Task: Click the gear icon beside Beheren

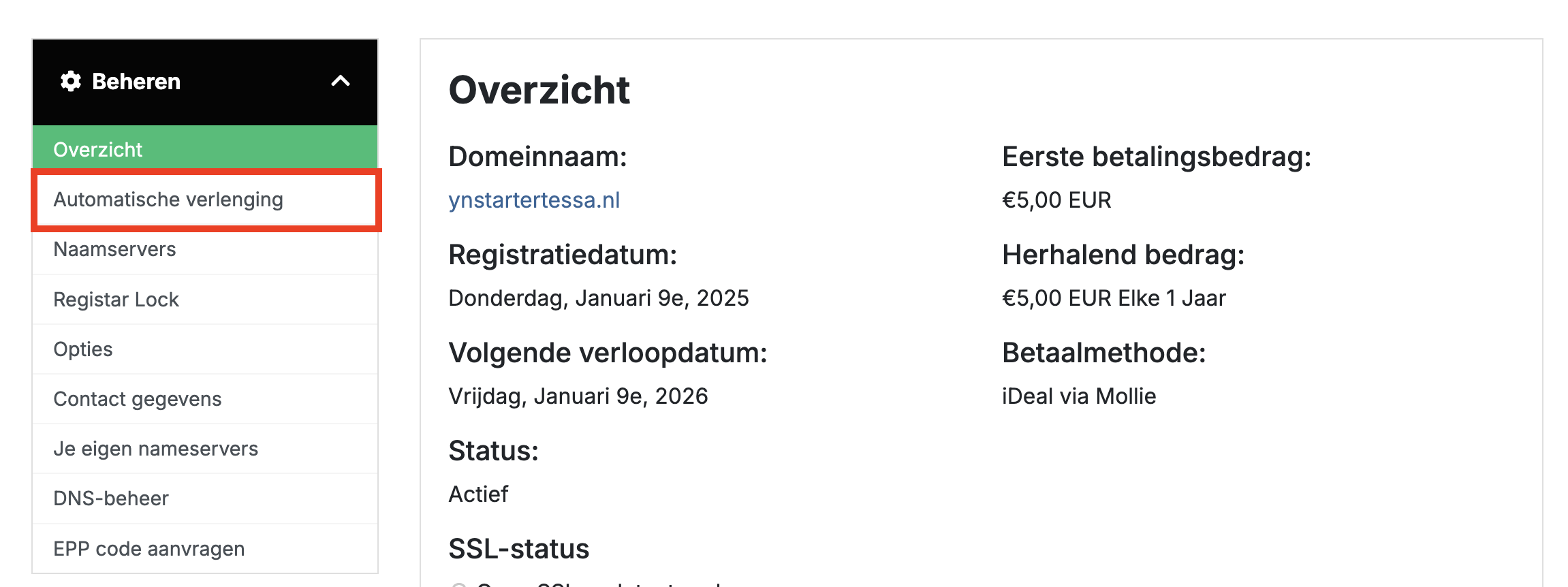Action: coord(71,82)
